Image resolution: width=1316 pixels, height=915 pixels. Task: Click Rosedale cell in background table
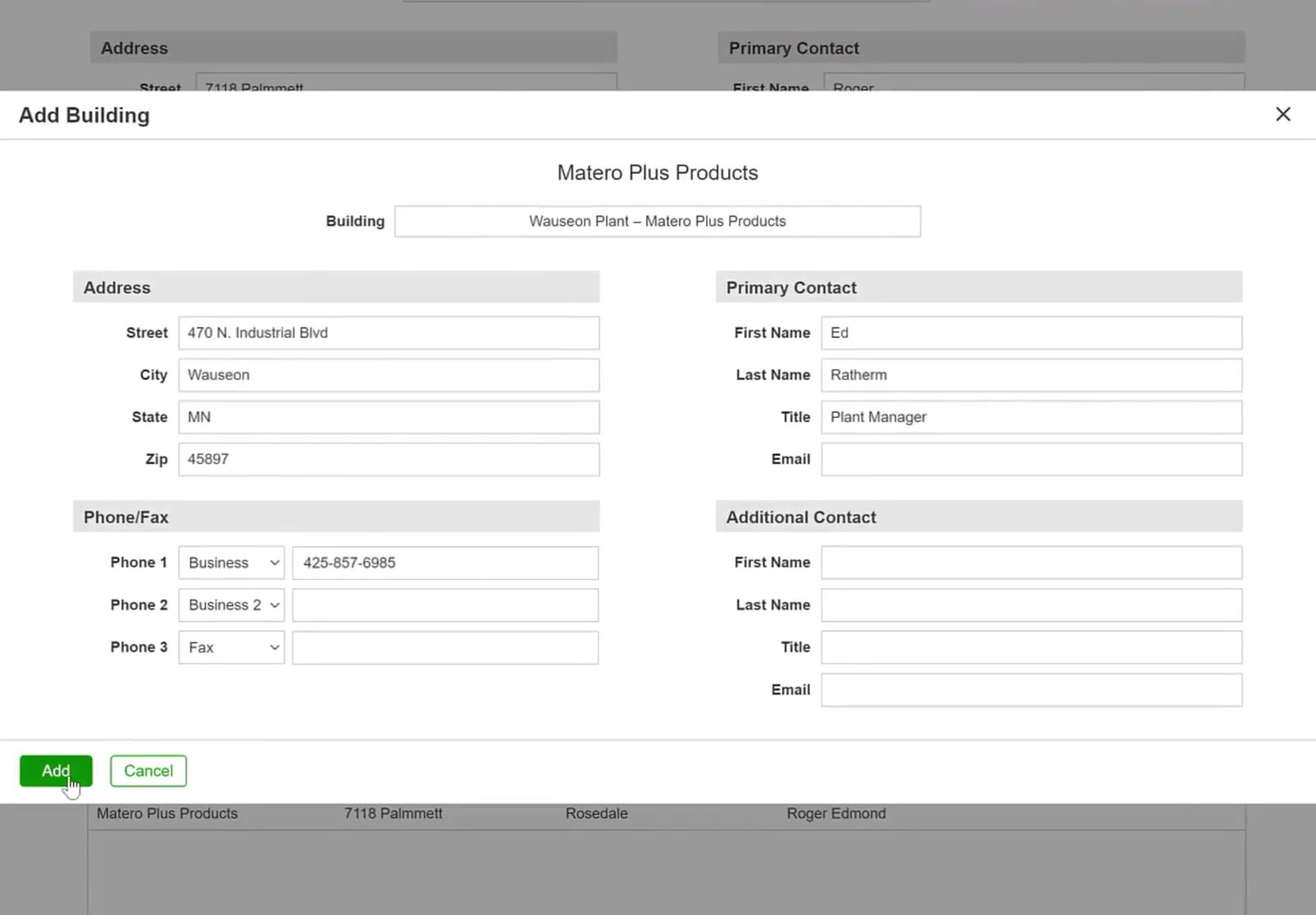(596, 814)
